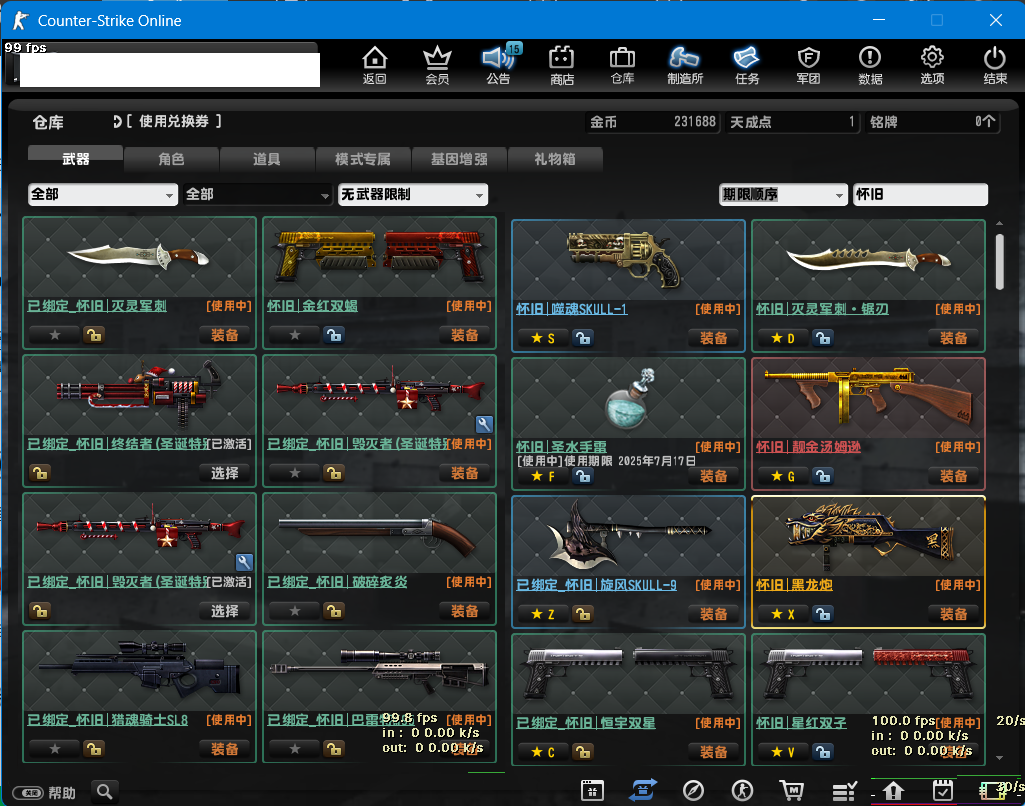Toggle the gray star on 破碎炙炎
This screenshot has width=1025, height=806.
(x=295, y=611)
